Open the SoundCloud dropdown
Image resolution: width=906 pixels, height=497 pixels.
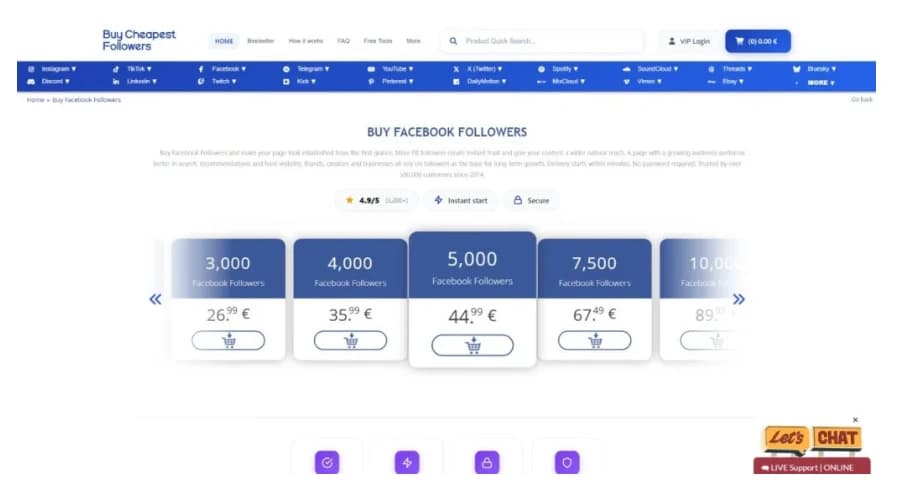click(658, 69)
